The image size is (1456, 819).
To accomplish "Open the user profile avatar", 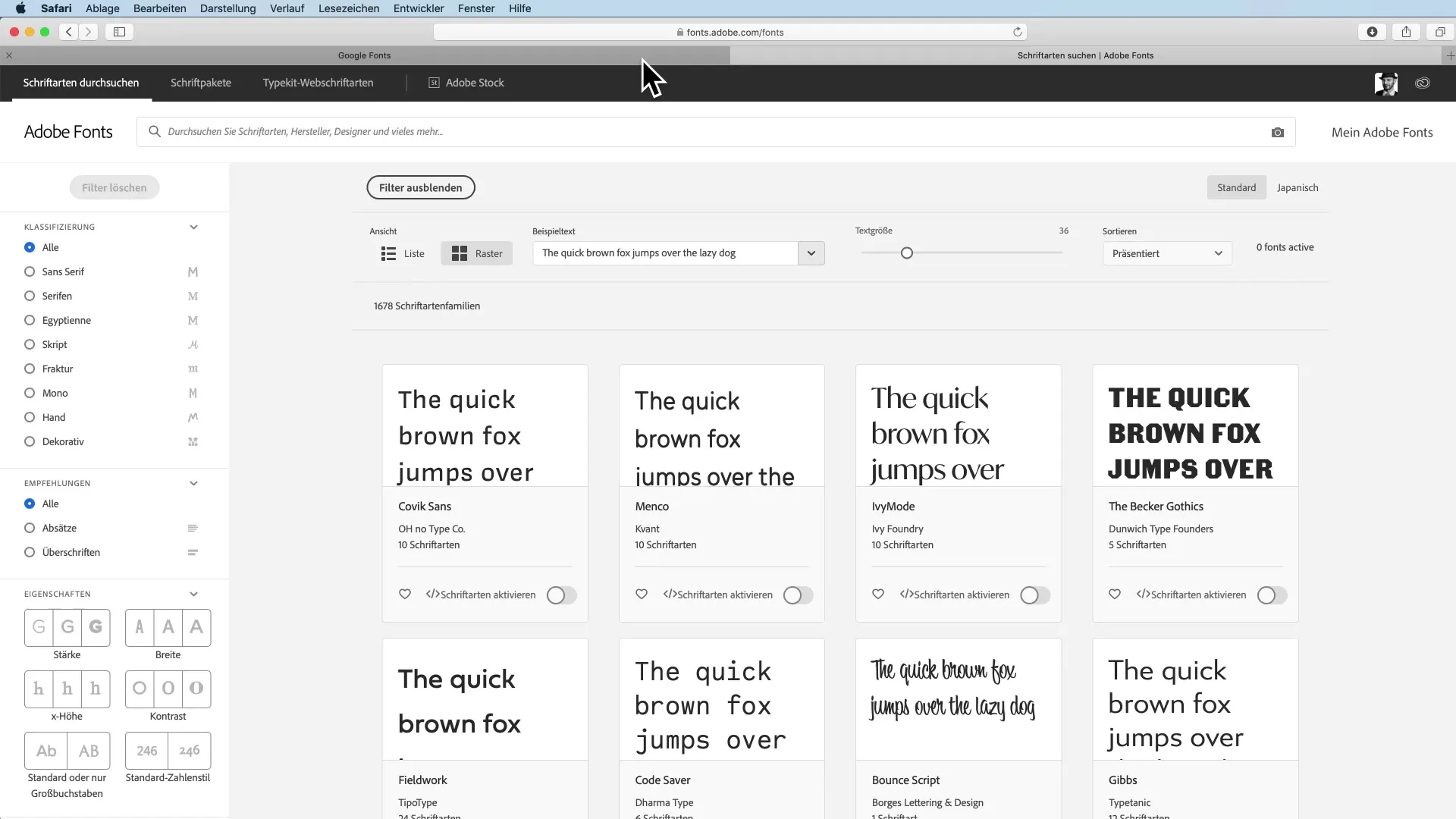I will tap(1386, 83).
